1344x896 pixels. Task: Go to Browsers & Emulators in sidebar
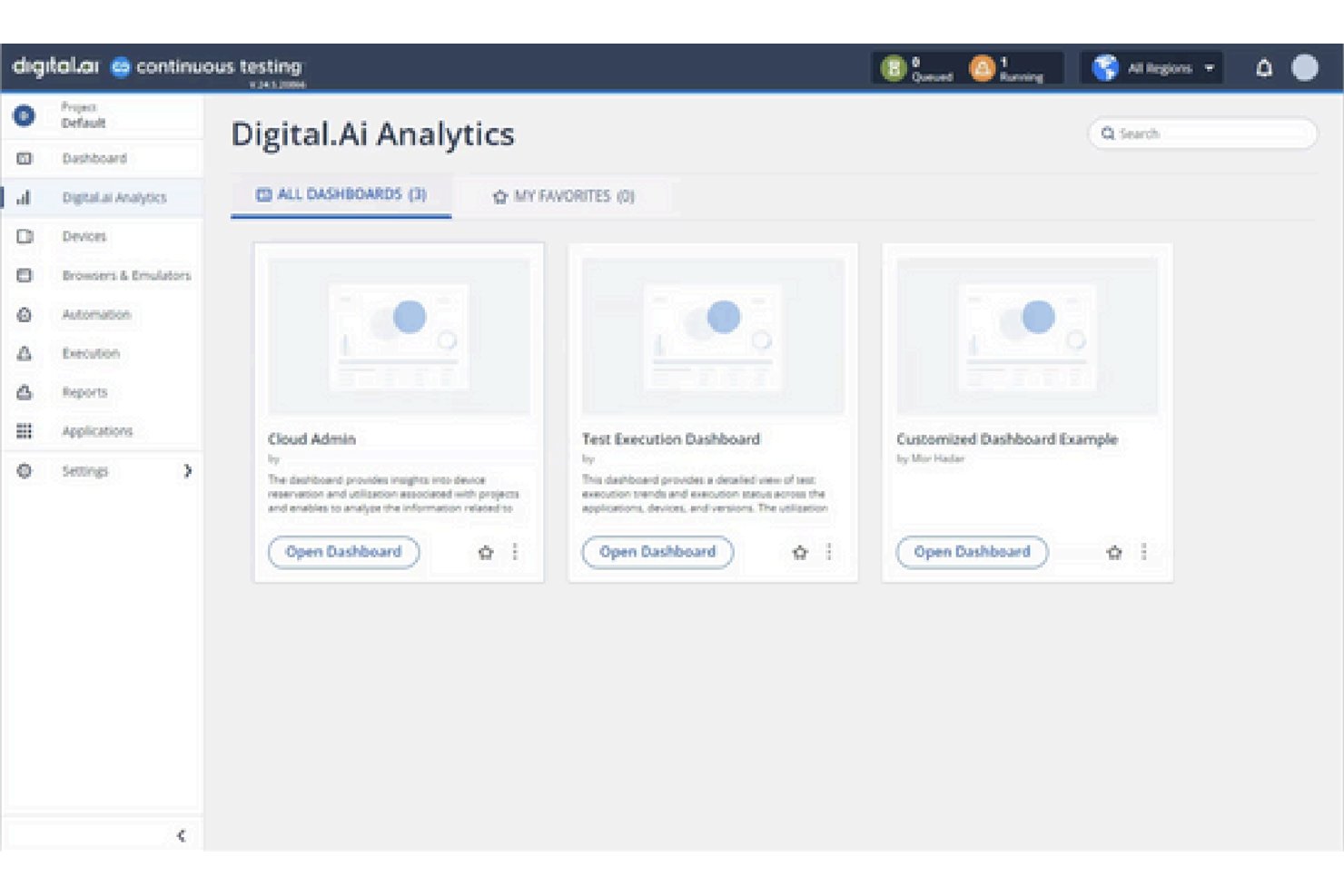126,276
